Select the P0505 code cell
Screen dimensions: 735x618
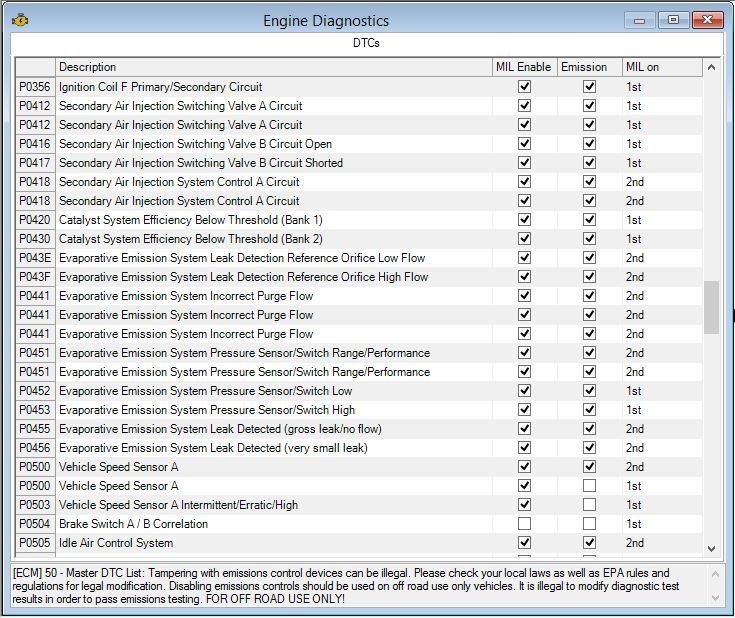[x=35, y=543]
